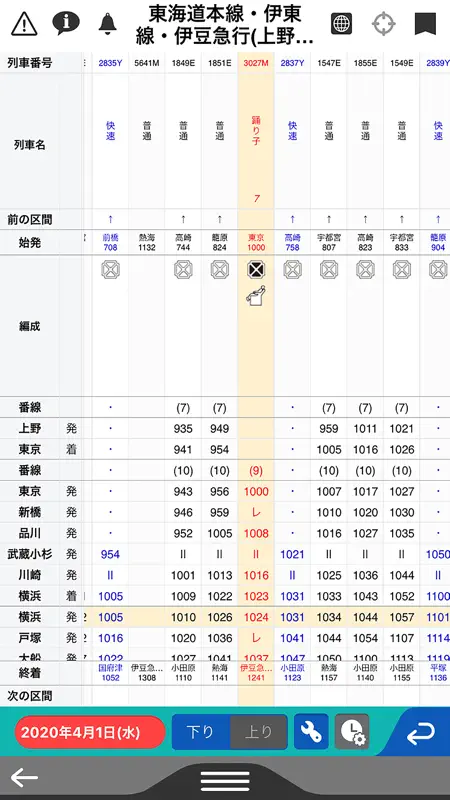Open the date picker 2020年4月1日(水)
This screenshot has width=450, height=800.
(90, 732)
